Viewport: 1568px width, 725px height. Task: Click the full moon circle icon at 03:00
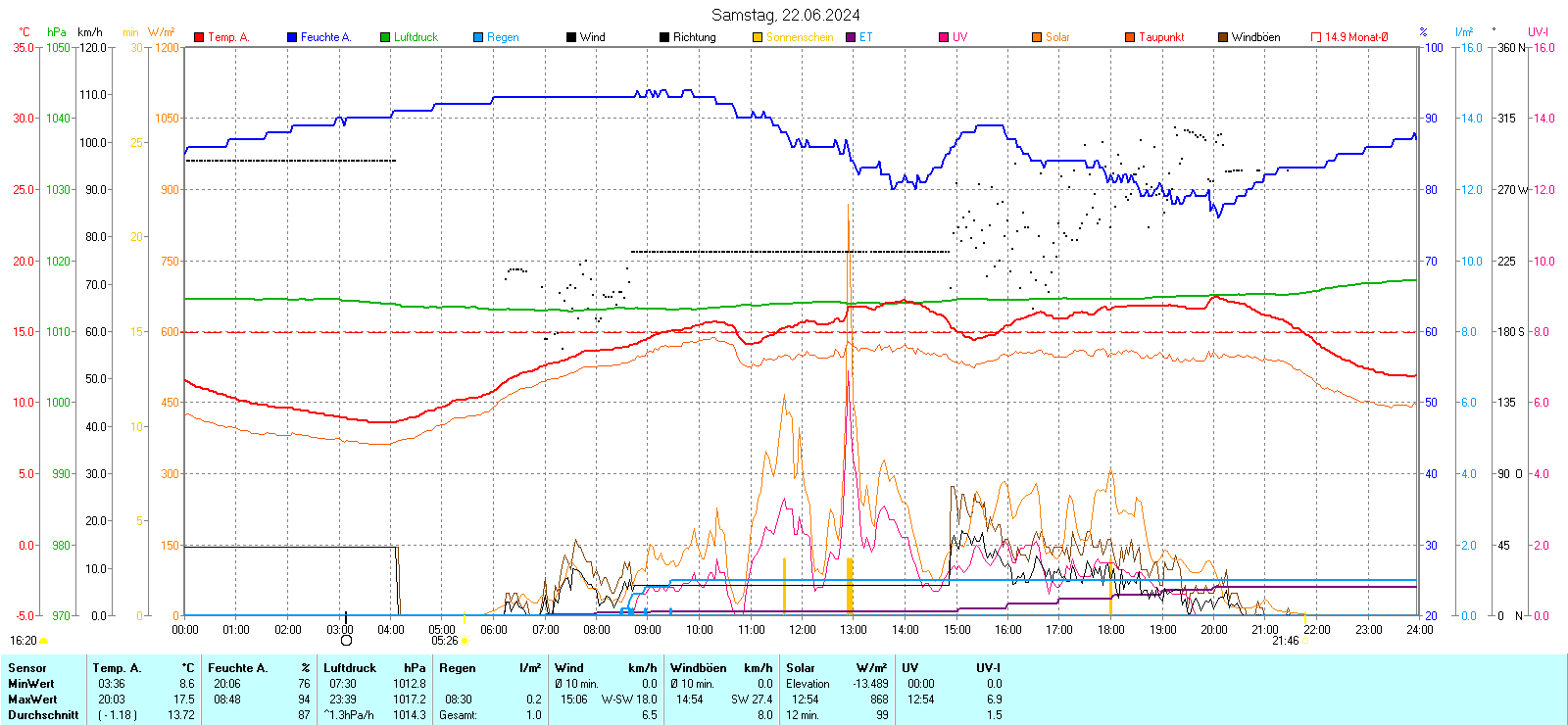(346, 641)
